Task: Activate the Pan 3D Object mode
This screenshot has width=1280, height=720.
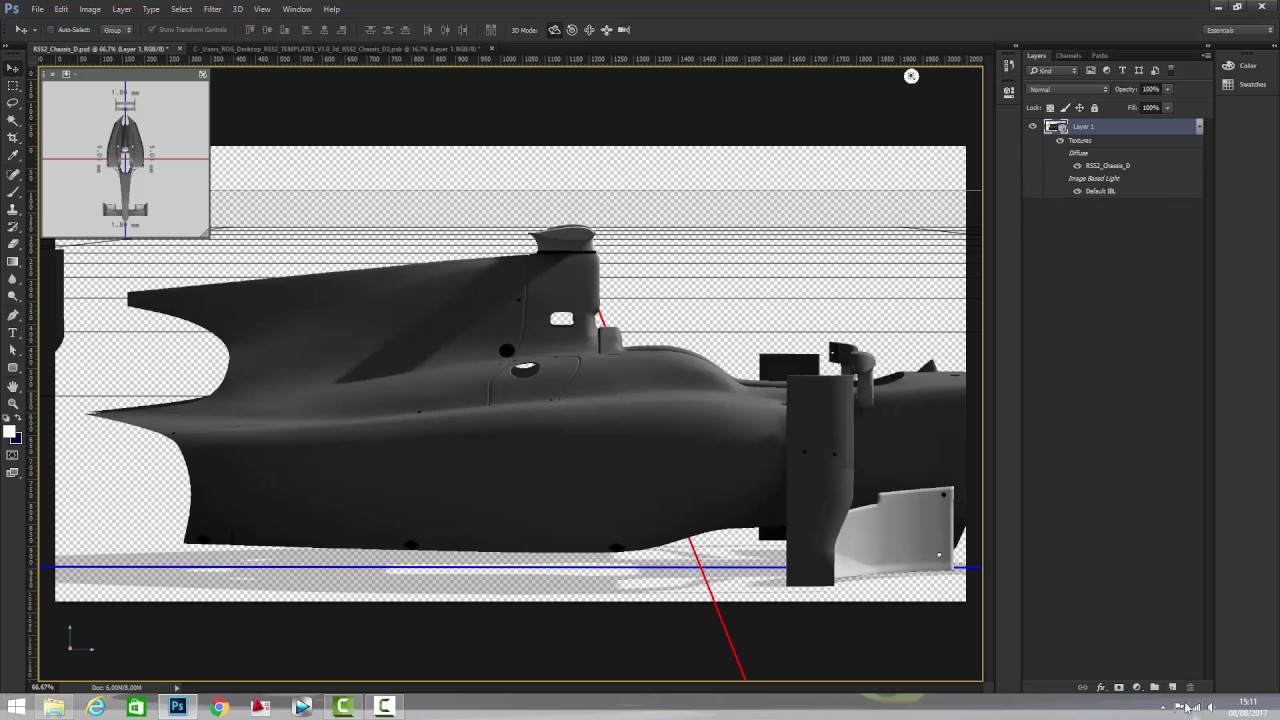Action: pos(589,30)
